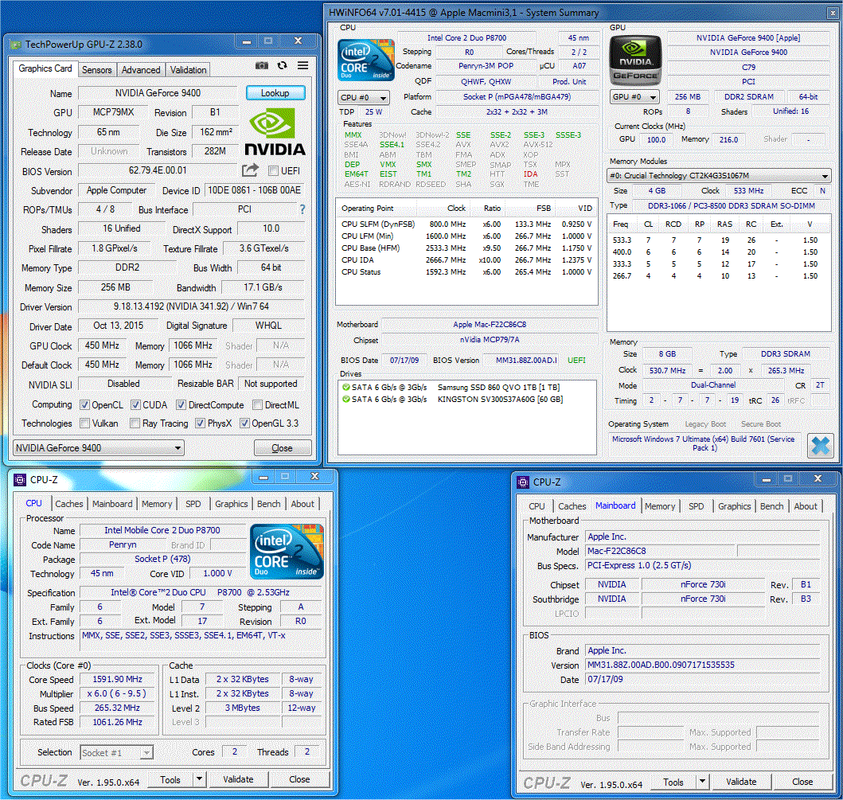The width and height of the screenshot is (843, 800).
Task: Open the About tab in right CPU-Z window
Action: tap(805, 506)
